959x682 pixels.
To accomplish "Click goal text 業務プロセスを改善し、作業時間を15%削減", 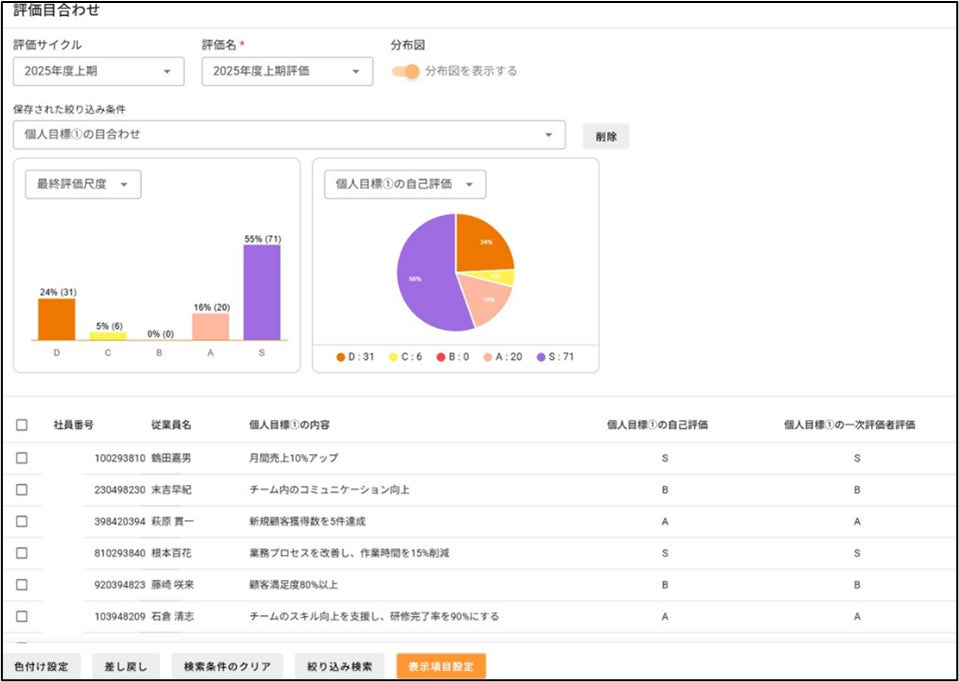I will (x=350, y=553).
